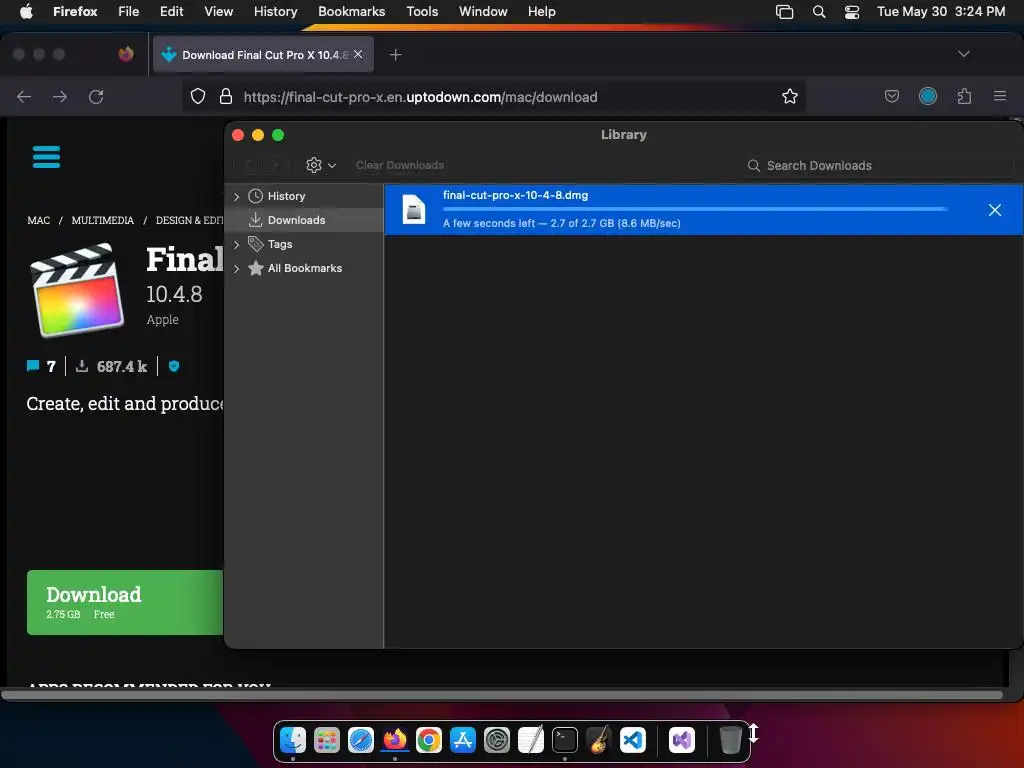Select All Bookmarks in Library sidebar
1024x768 pixels.
(x=304, y=268)
